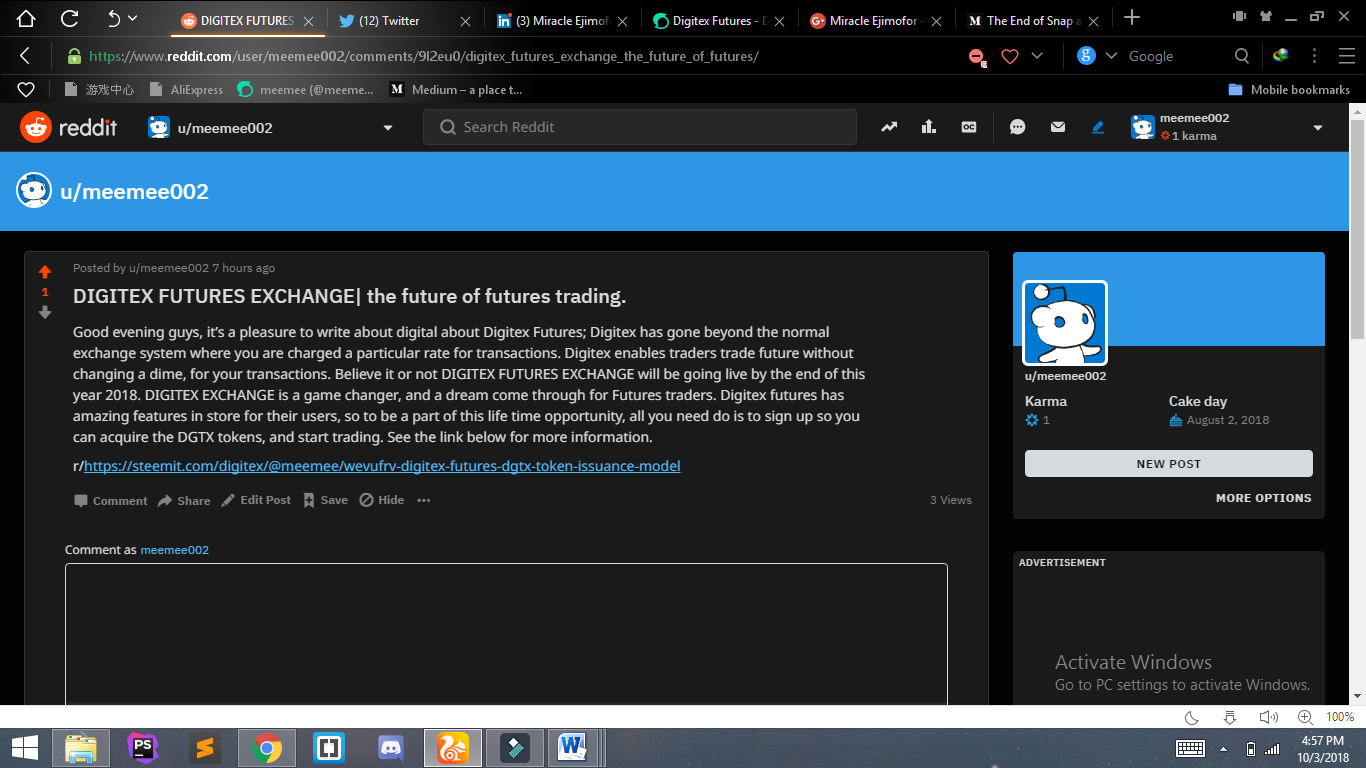1366x768 pixels.
Task: Save the post with Save button
Action: [326, 500]
